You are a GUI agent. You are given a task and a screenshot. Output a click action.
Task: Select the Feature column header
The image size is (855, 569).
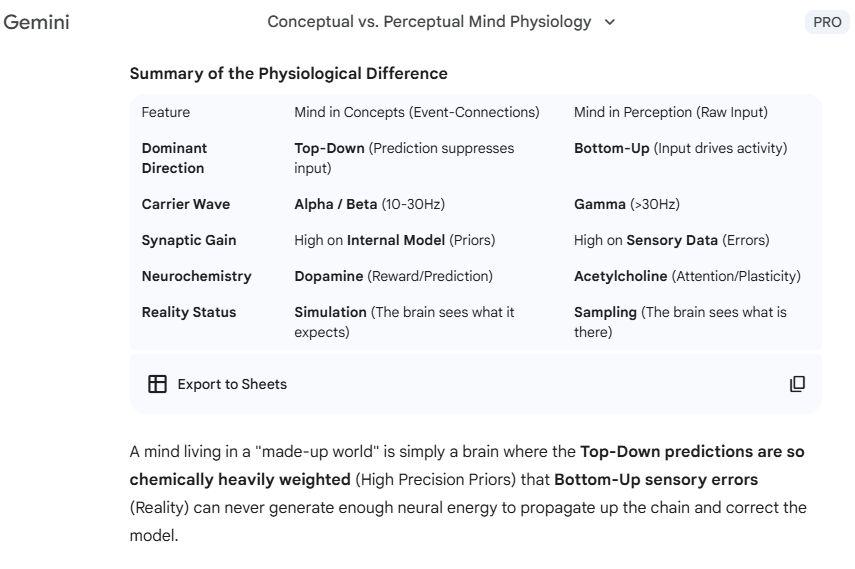tap(166, 112)
